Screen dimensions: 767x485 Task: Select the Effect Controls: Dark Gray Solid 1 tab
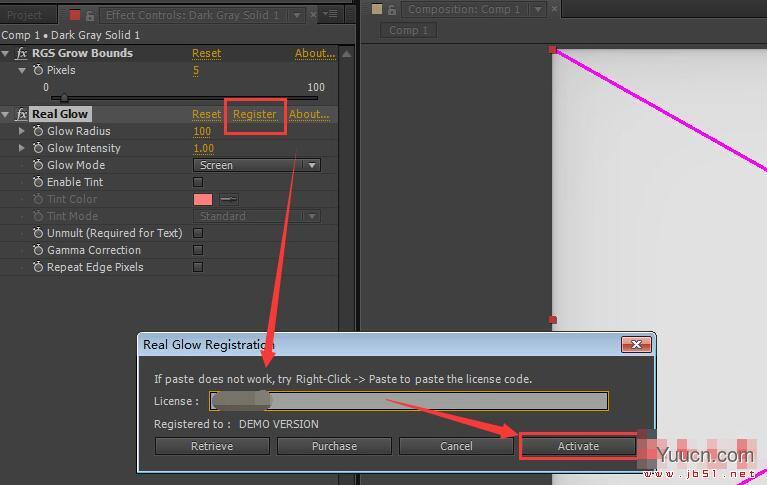click(x=192, y=15)
